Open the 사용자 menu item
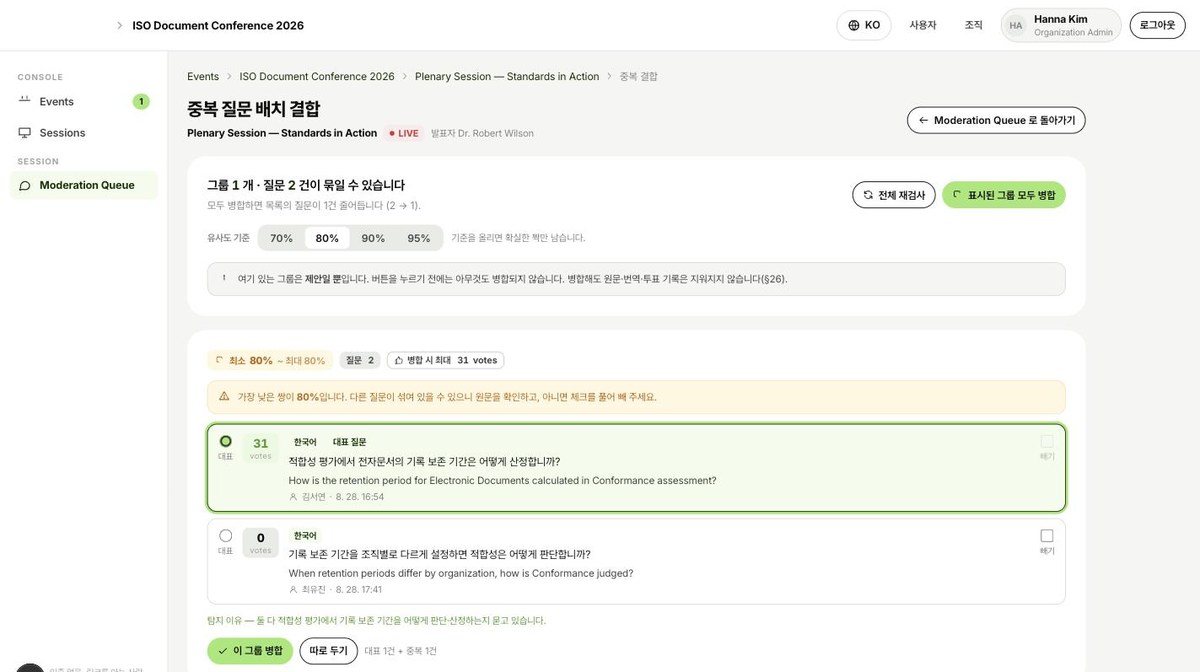 click(923, 25)
